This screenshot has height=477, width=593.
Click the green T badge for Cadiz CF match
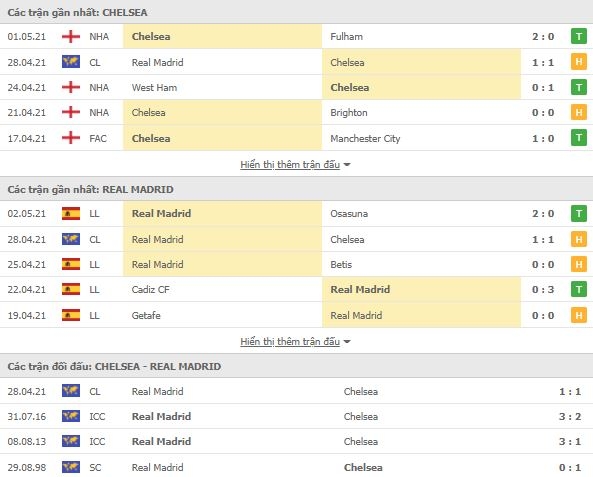579,289
